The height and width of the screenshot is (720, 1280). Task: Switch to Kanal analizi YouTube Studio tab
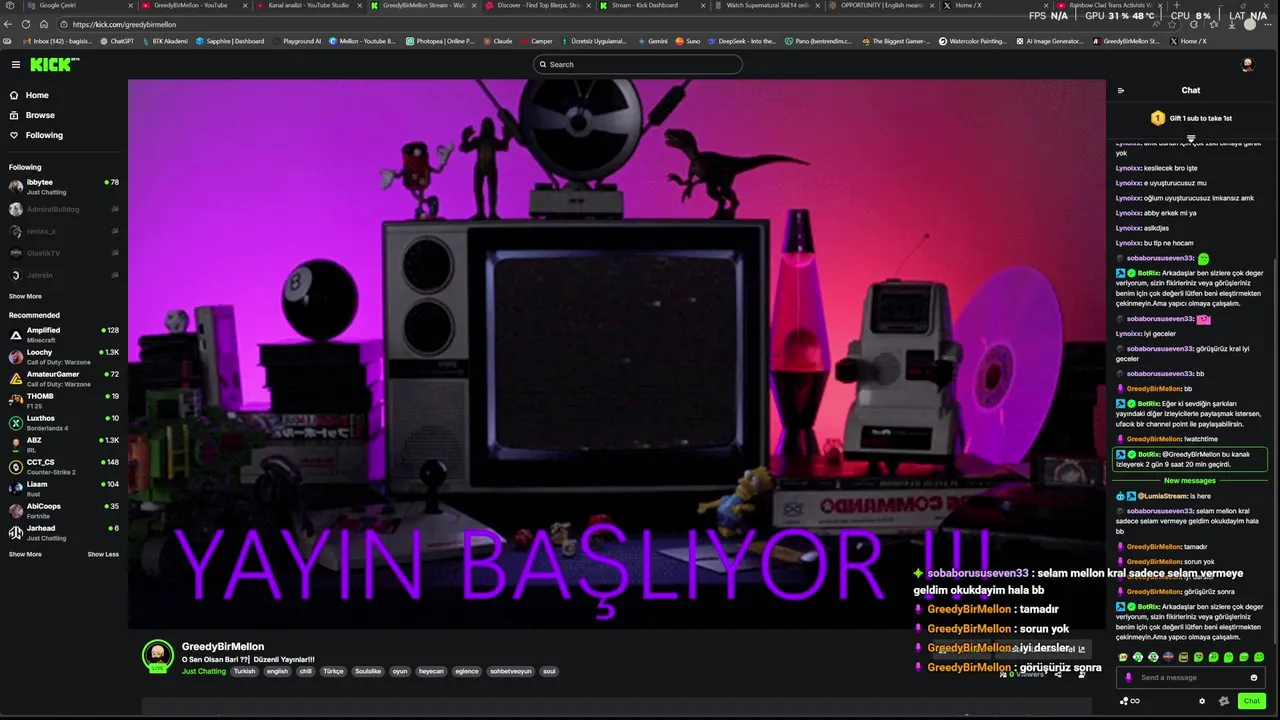pos(308,5)
